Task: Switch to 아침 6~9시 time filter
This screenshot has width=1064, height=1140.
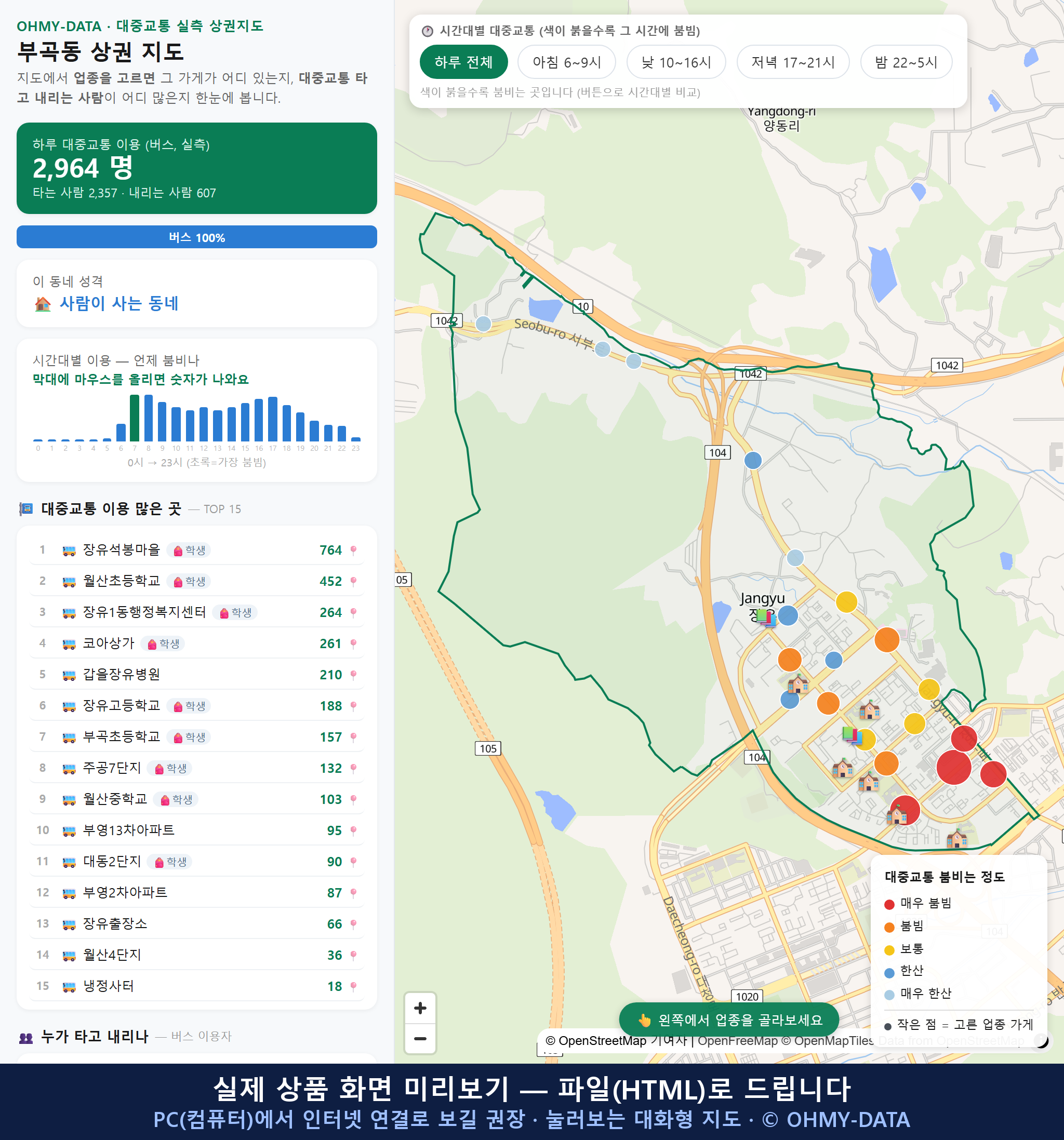Action: 566,62
